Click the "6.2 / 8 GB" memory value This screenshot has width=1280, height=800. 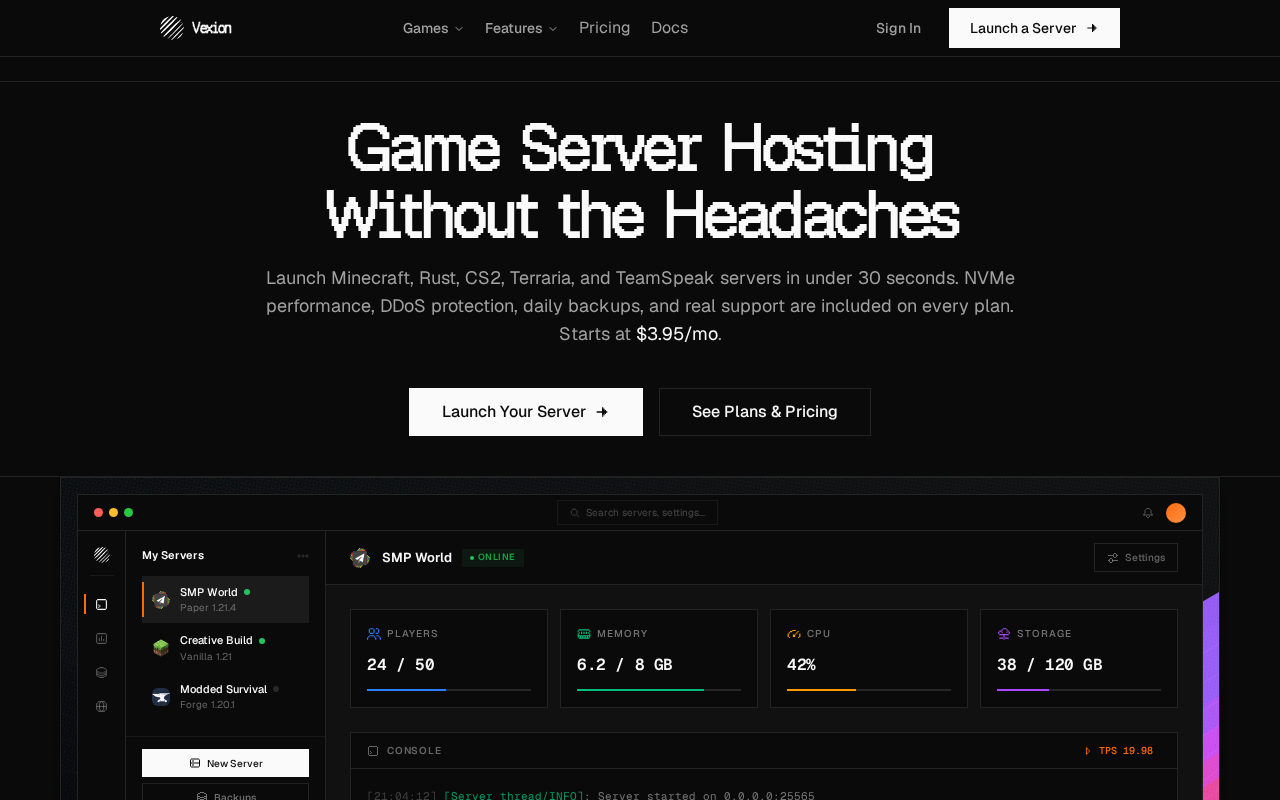(x=625, y=665)
